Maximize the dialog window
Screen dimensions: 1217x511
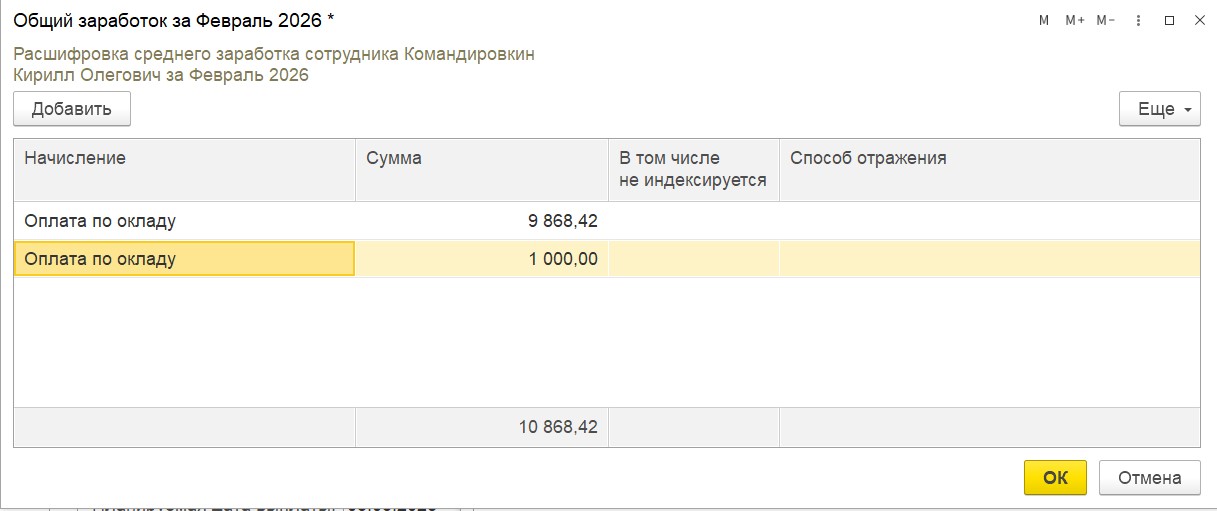pos(1169,20)
